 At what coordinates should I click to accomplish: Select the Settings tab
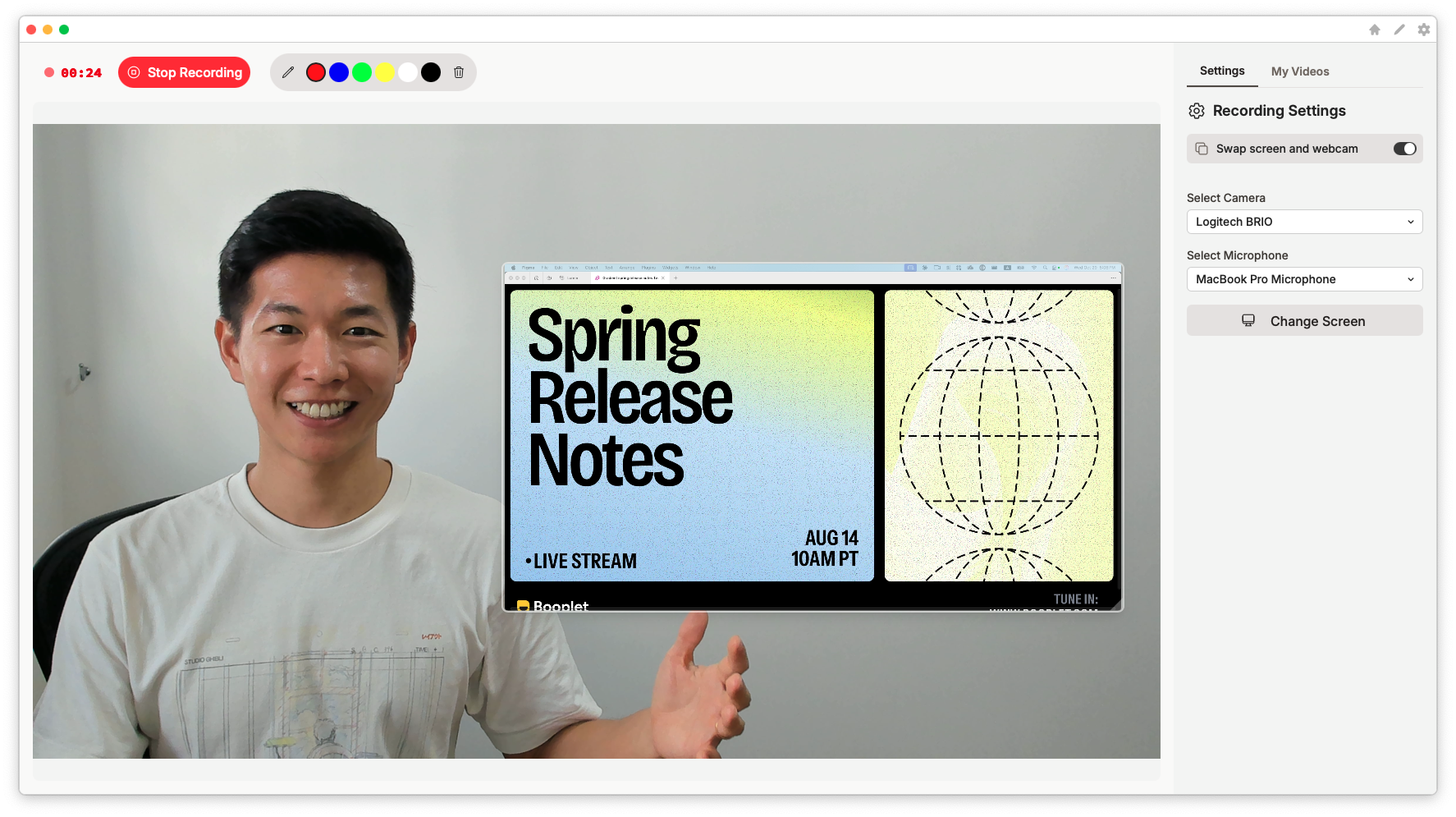pyautogui.click(x=1221, y=71)
